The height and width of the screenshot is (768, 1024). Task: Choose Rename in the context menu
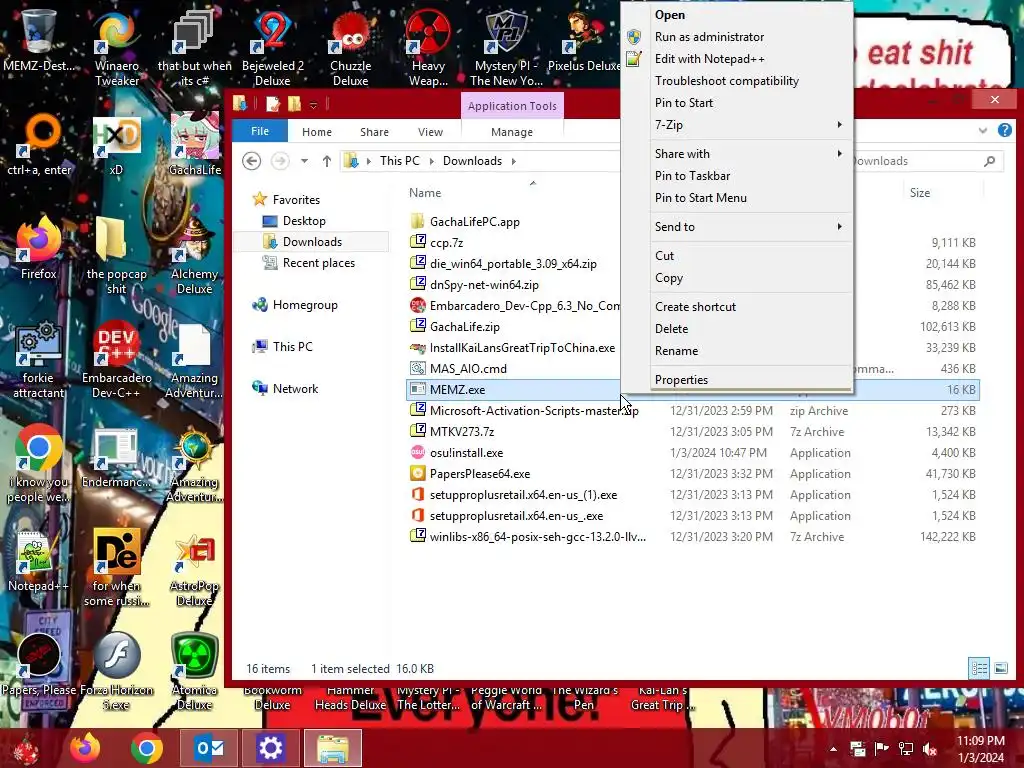751,351
